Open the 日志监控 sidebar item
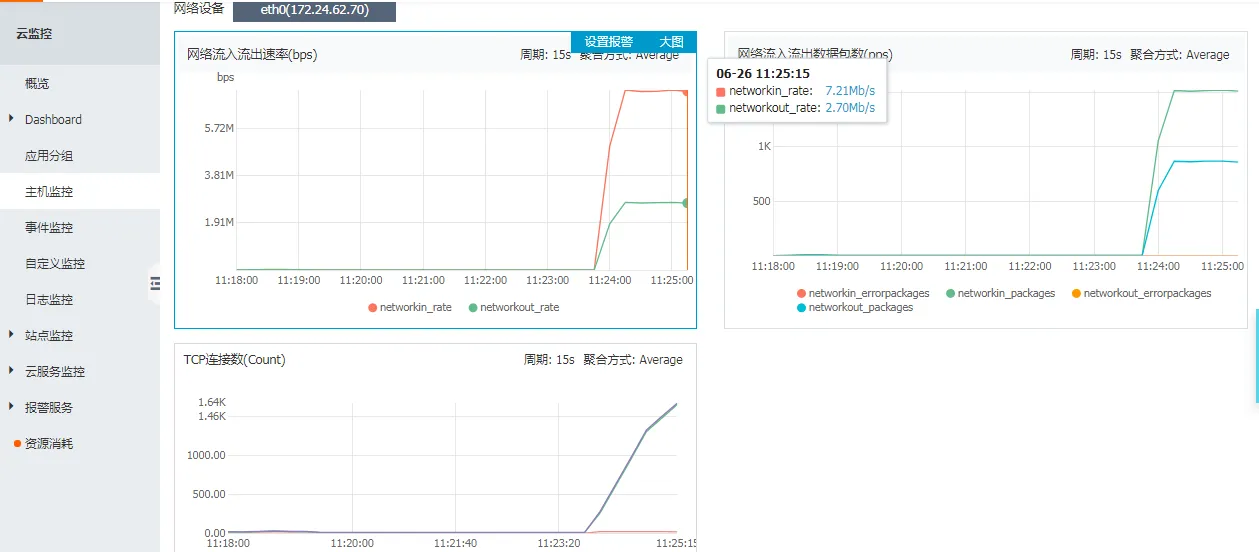 point(49,299)
